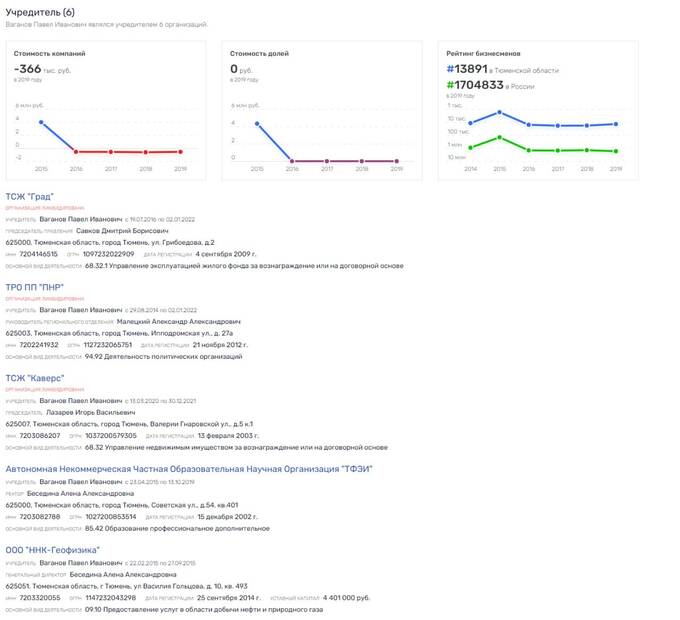Click the 2019 blue point in rating chart
This screenshot has width=680, height=620.
pyautogui.click(x=616, y=124)
